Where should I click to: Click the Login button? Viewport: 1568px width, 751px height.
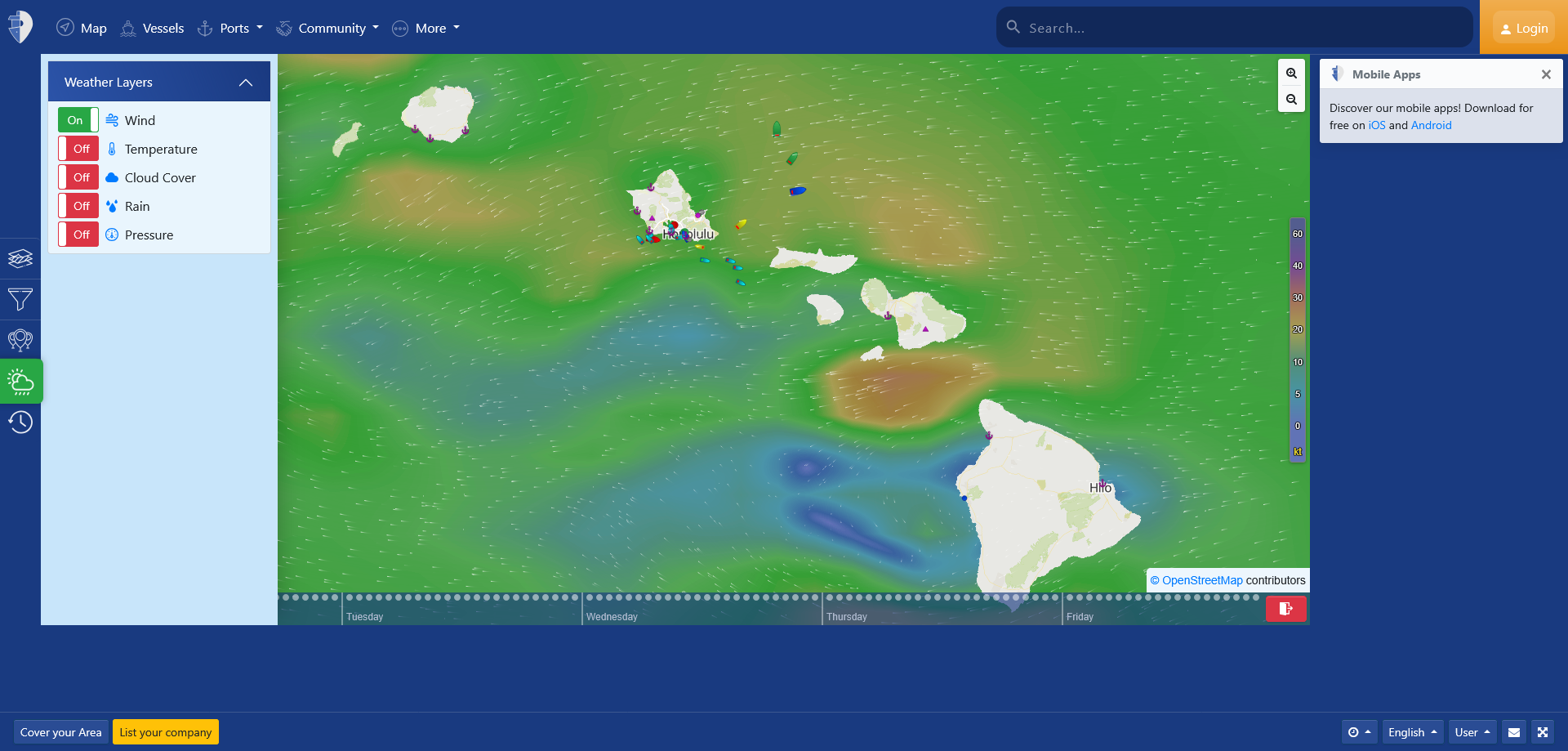[x=1525, y=29]
